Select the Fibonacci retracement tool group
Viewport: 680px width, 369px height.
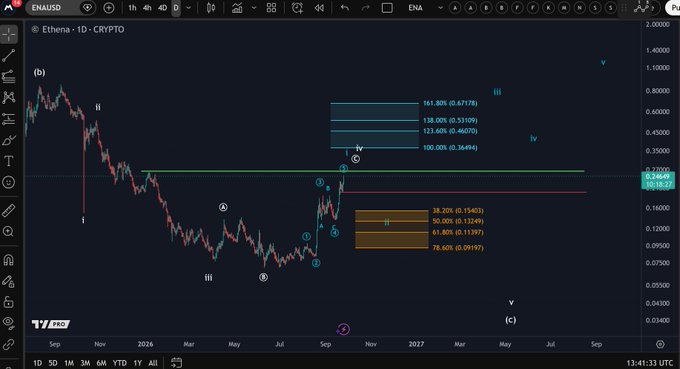pos(9,76)
